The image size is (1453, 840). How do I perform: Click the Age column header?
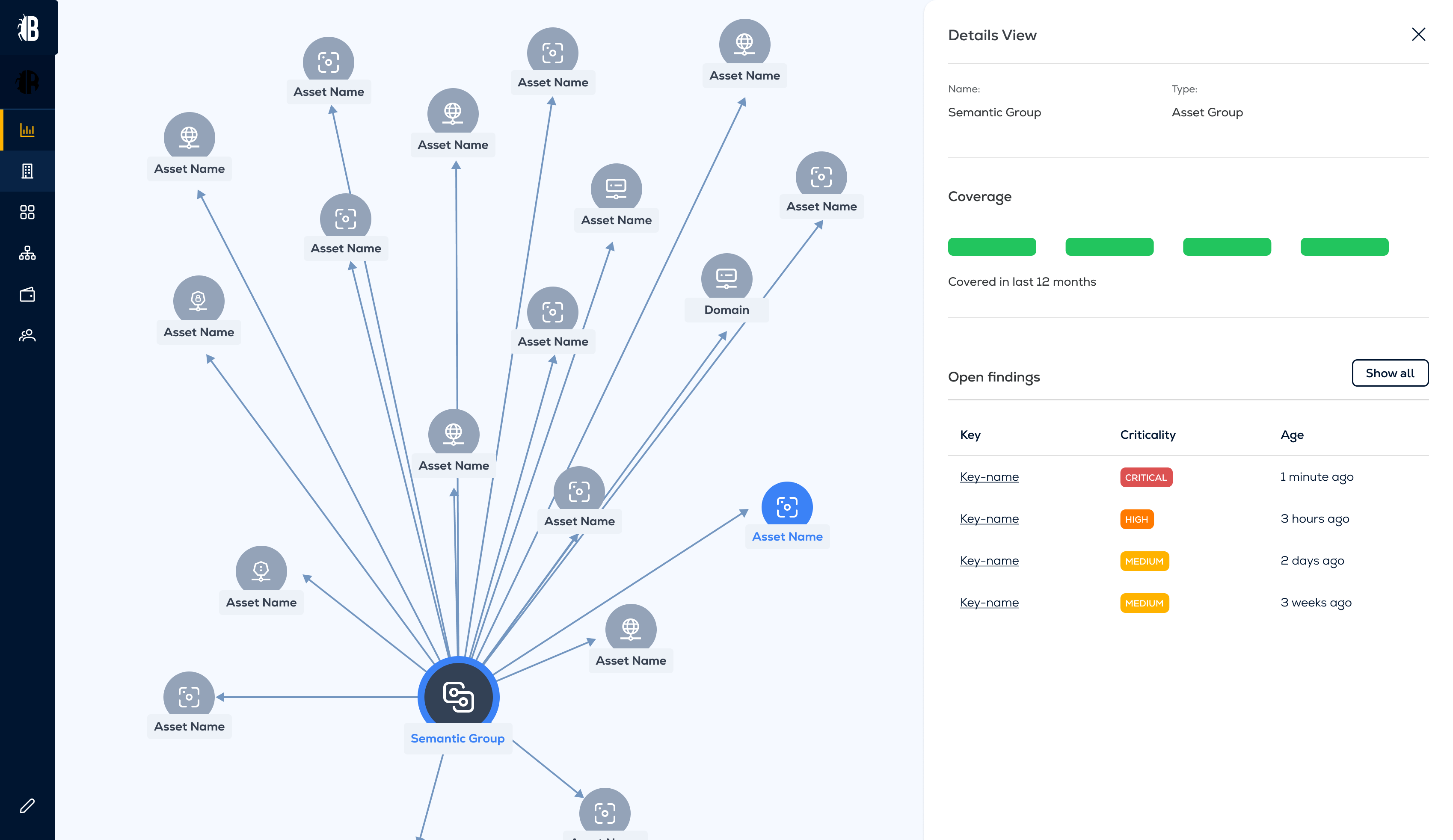coord(1292,435)
